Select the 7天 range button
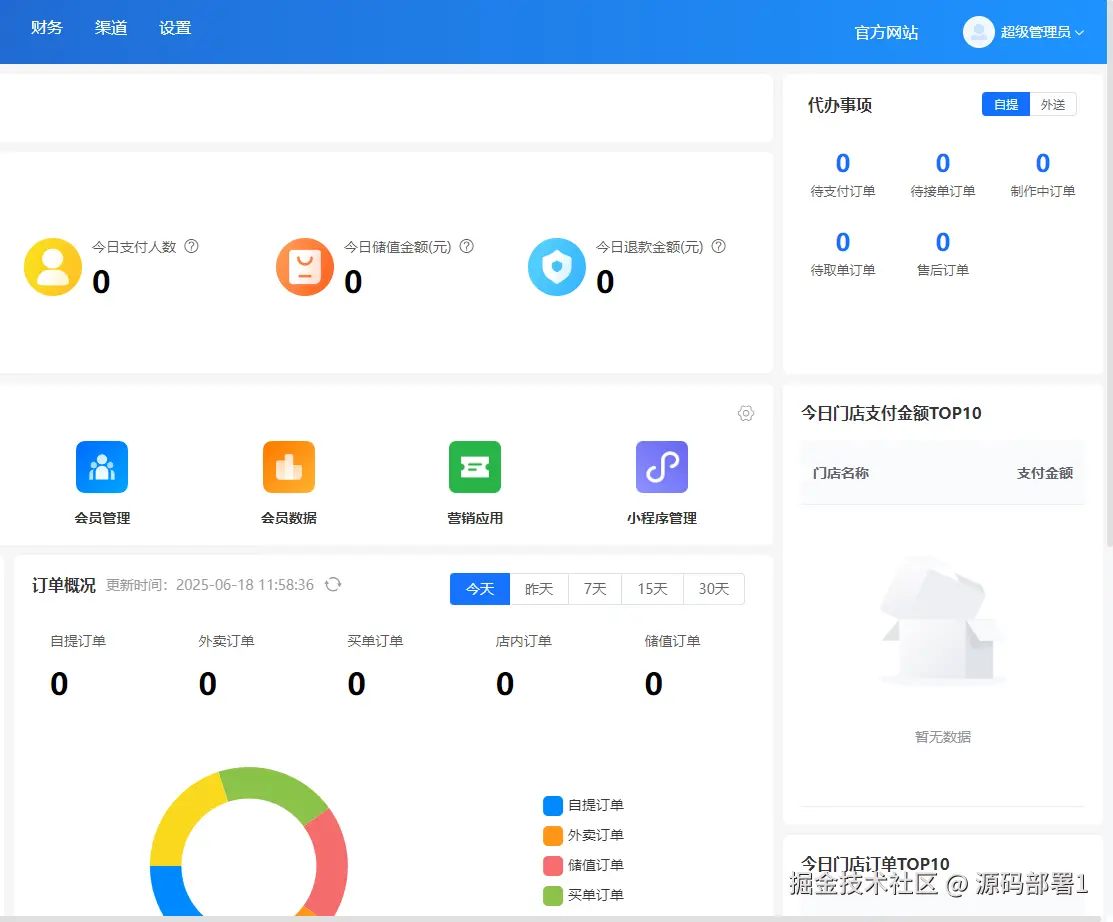 coord(595,589)
